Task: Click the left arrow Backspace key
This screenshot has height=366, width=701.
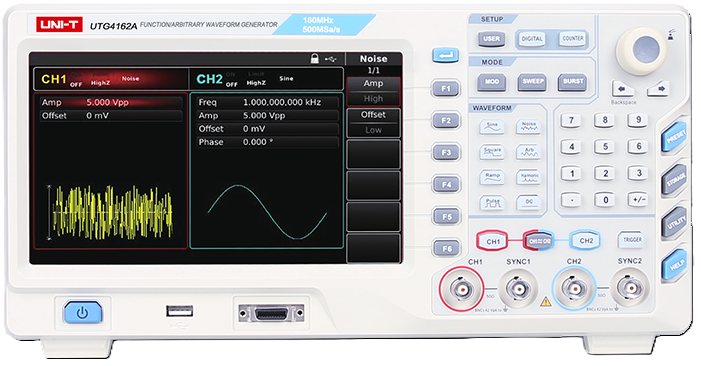Action: pos(622,89)
